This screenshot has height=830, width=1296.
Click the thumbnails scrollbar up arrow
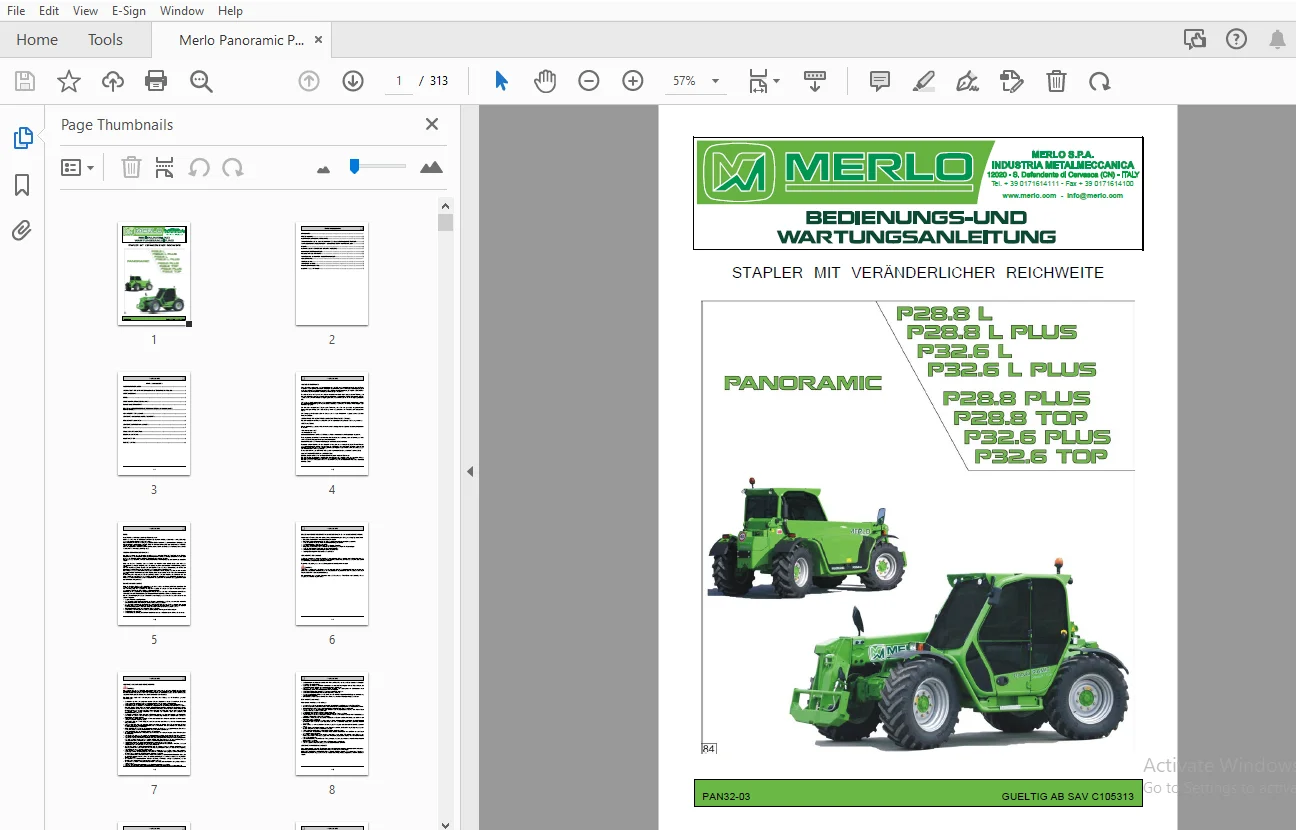click(x=446, y=205)
